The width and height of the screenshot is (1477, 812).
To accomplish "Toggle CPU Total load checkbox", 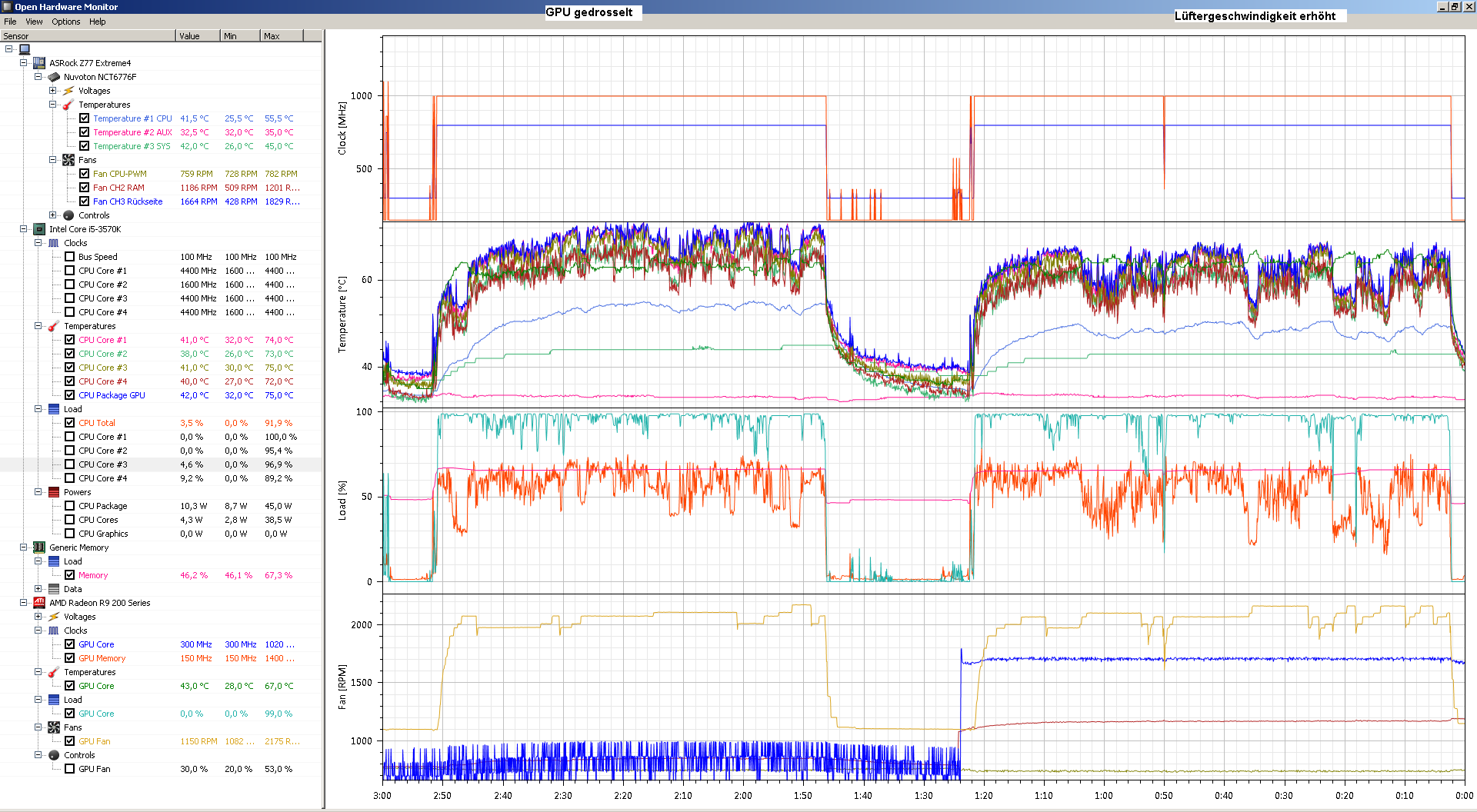I will pos(70,423).
